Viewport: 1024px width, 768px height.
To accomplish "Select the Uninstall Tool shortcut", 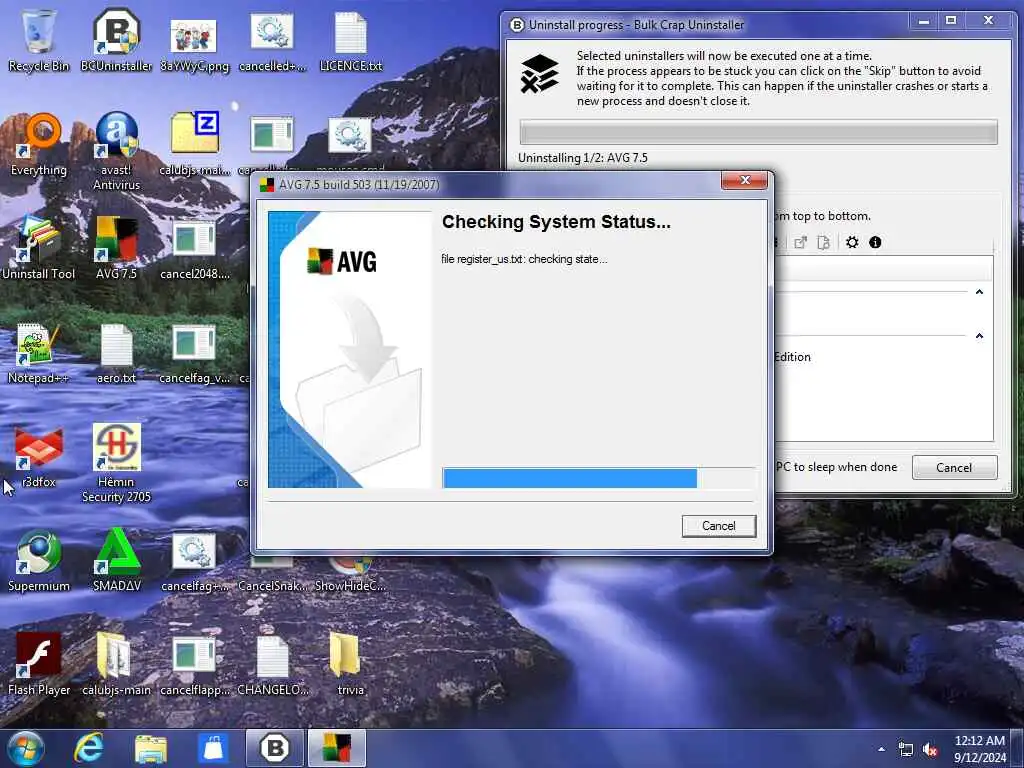I will pos(39,249).
